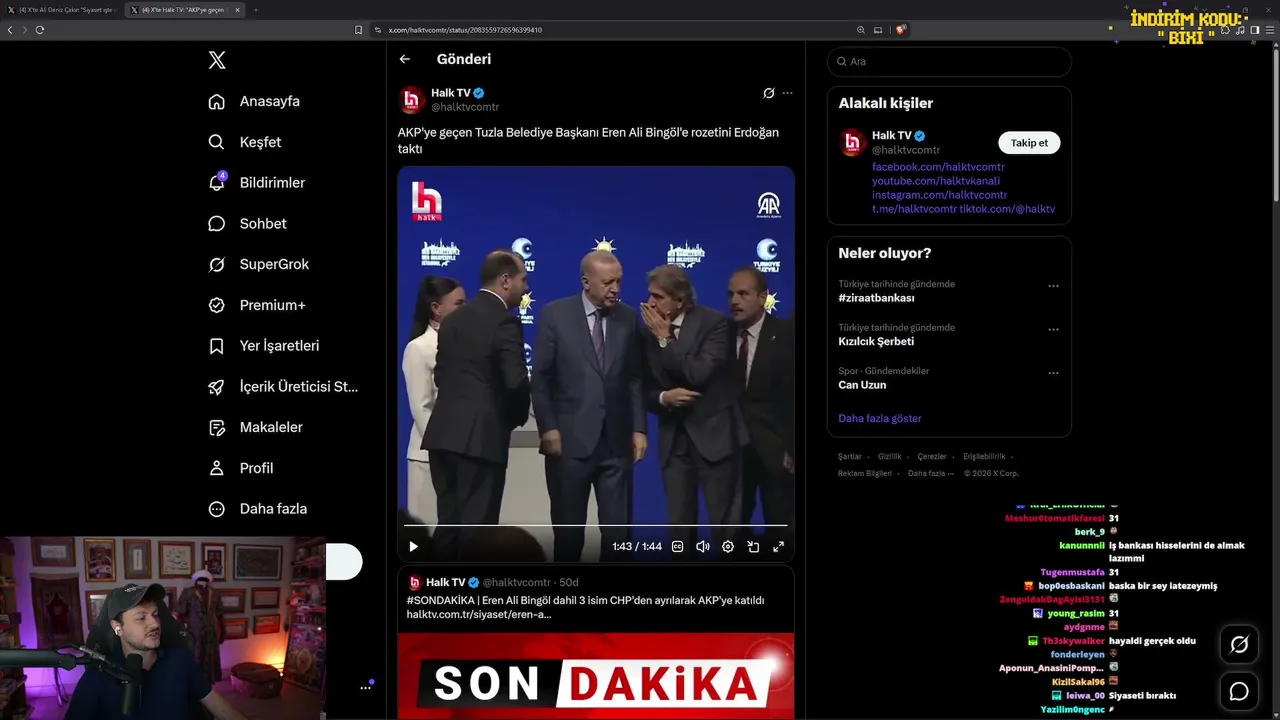Open the post's three-dot more menu
The height and width of the screenshot is (720, 1280).
tap(787, 93)
